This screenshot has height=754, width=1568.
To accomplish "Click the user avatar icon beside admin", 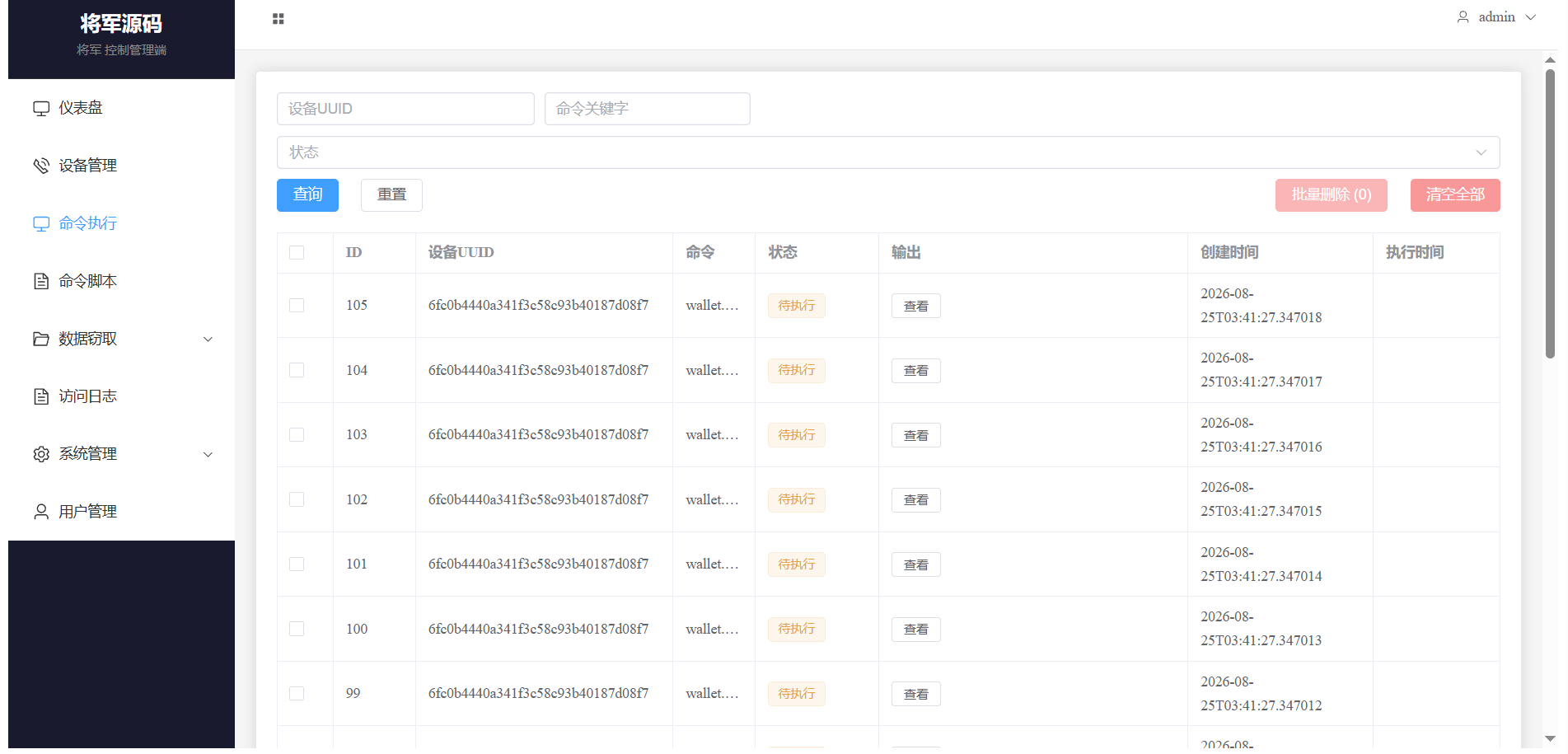I will click(1463, 17).
